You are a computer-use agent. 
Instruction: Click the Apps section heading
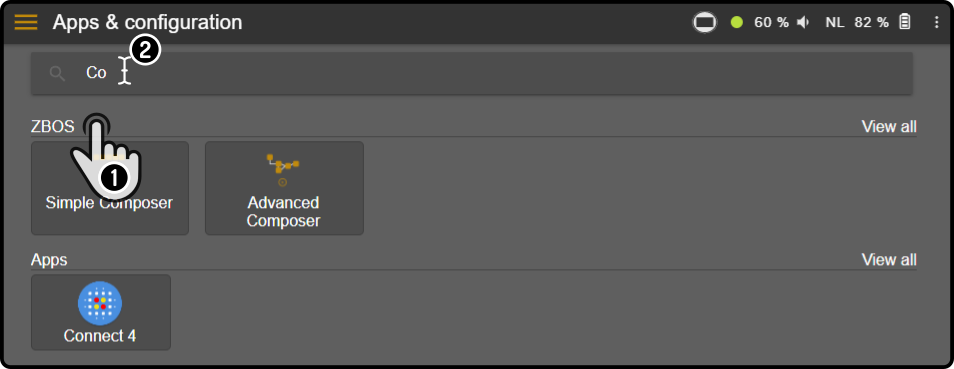tap(49, 260)
